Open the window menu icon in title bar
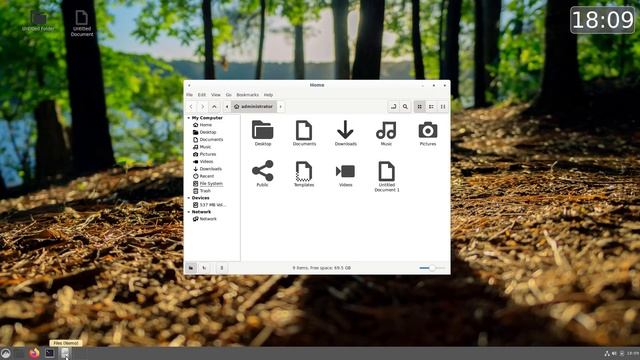This screenshot has width=640, height=360. point(189,85)
